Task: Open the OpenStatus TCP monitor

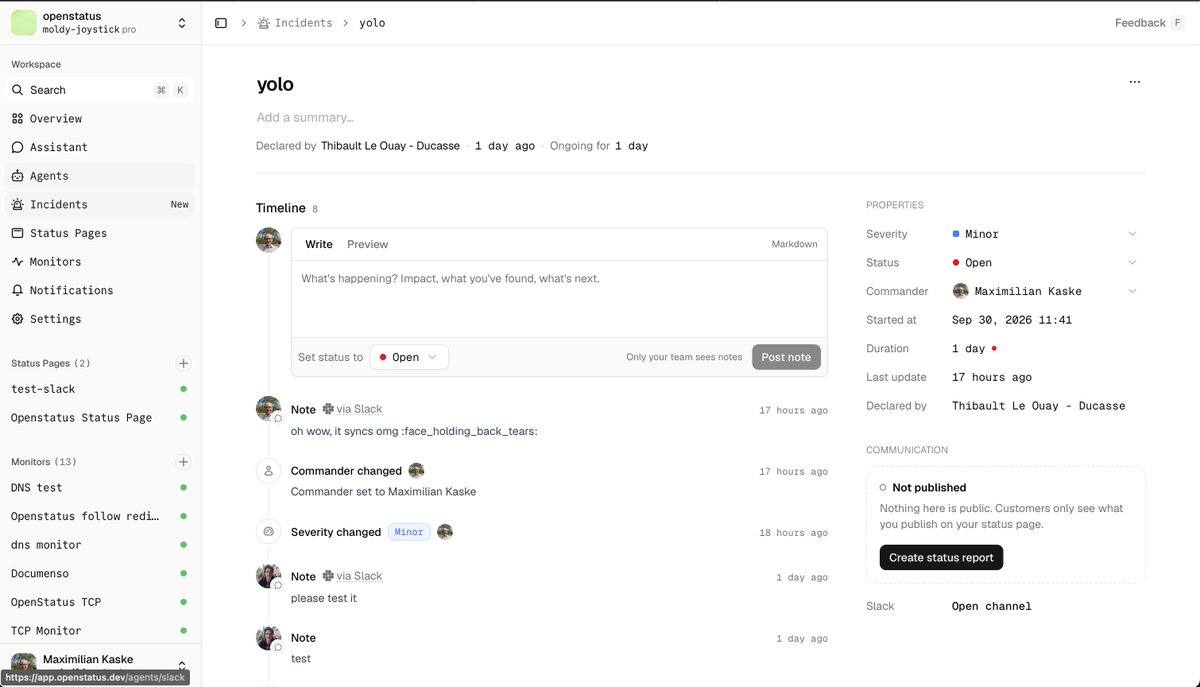Action: (100, 602)
